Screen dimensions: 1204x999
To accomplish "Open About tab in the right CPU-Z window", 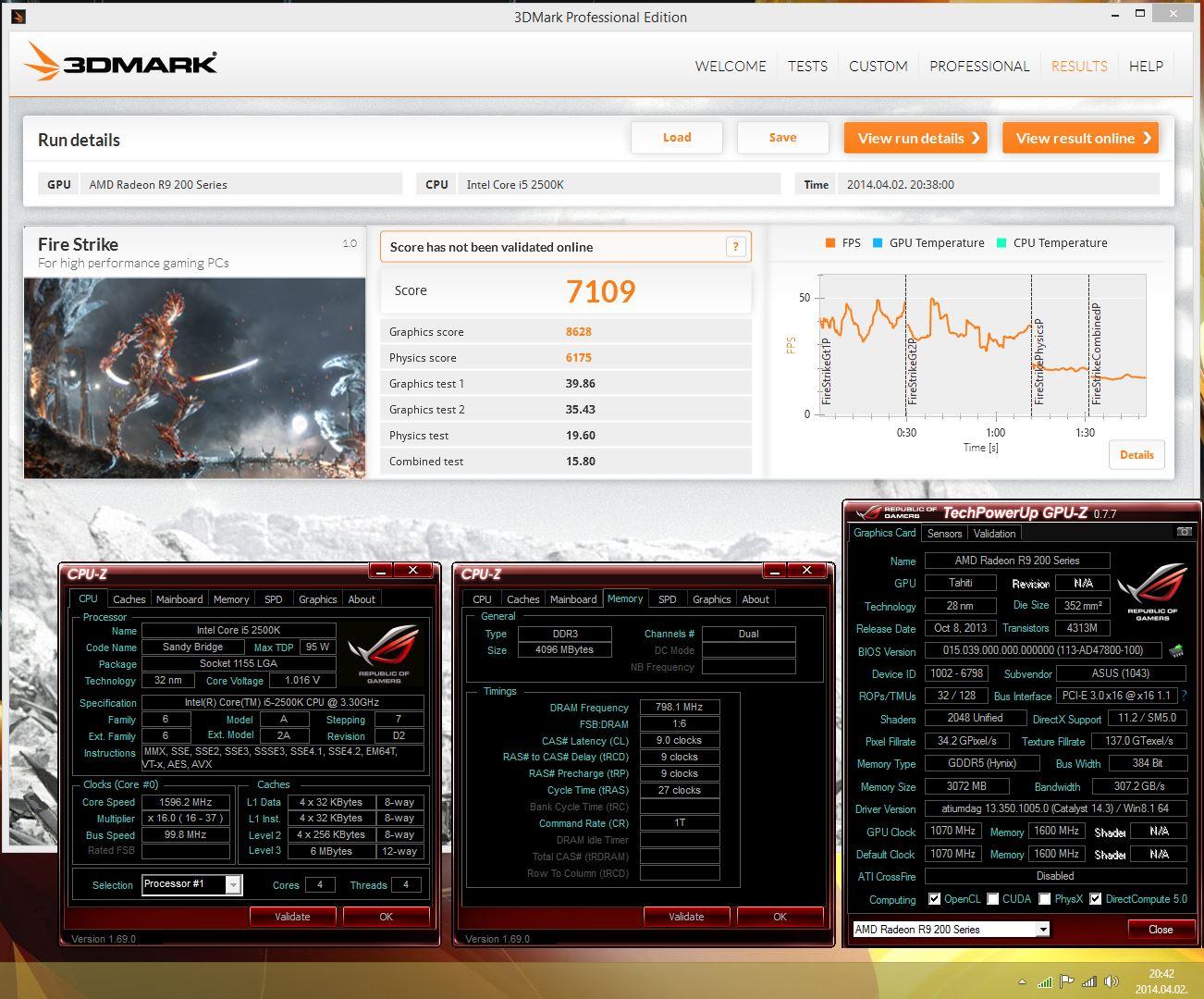I will pyautogui.click(x=756, y=599).
